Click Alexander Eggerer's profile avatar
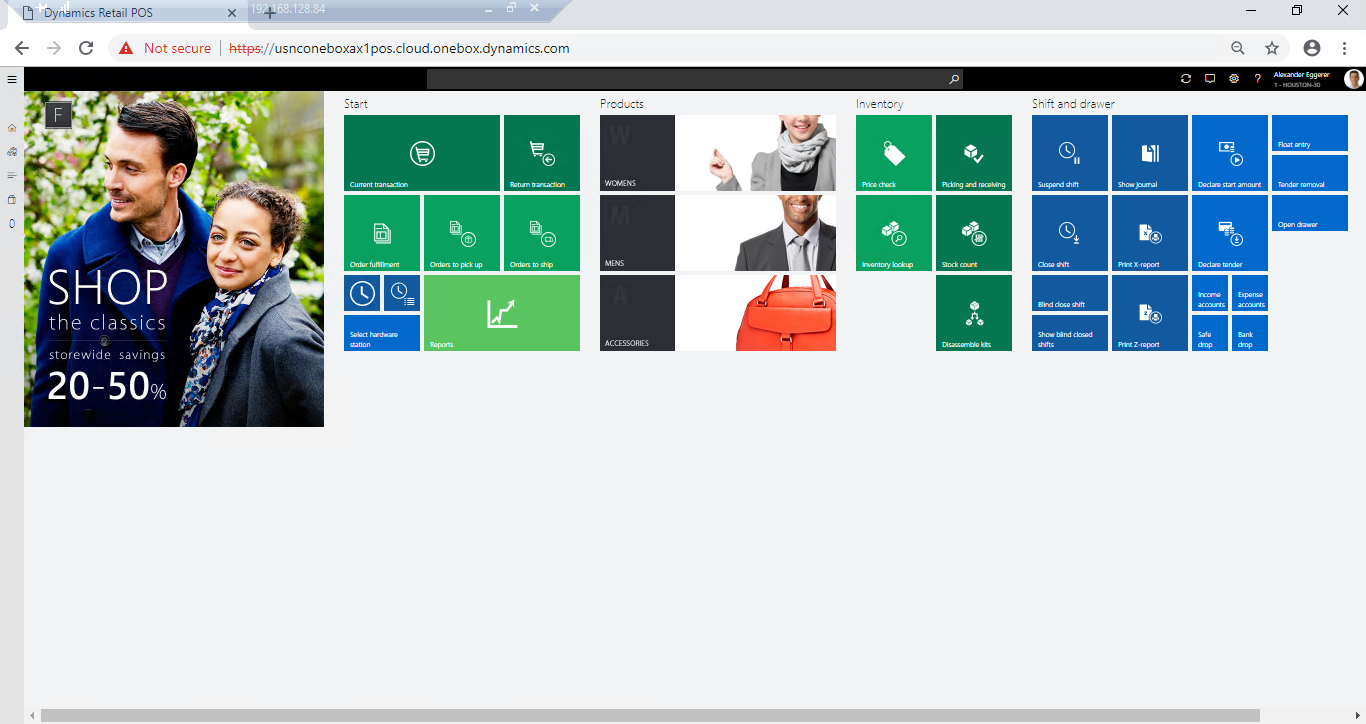The width and height of the screenshot is (1366, 724). pos(1352,78)
